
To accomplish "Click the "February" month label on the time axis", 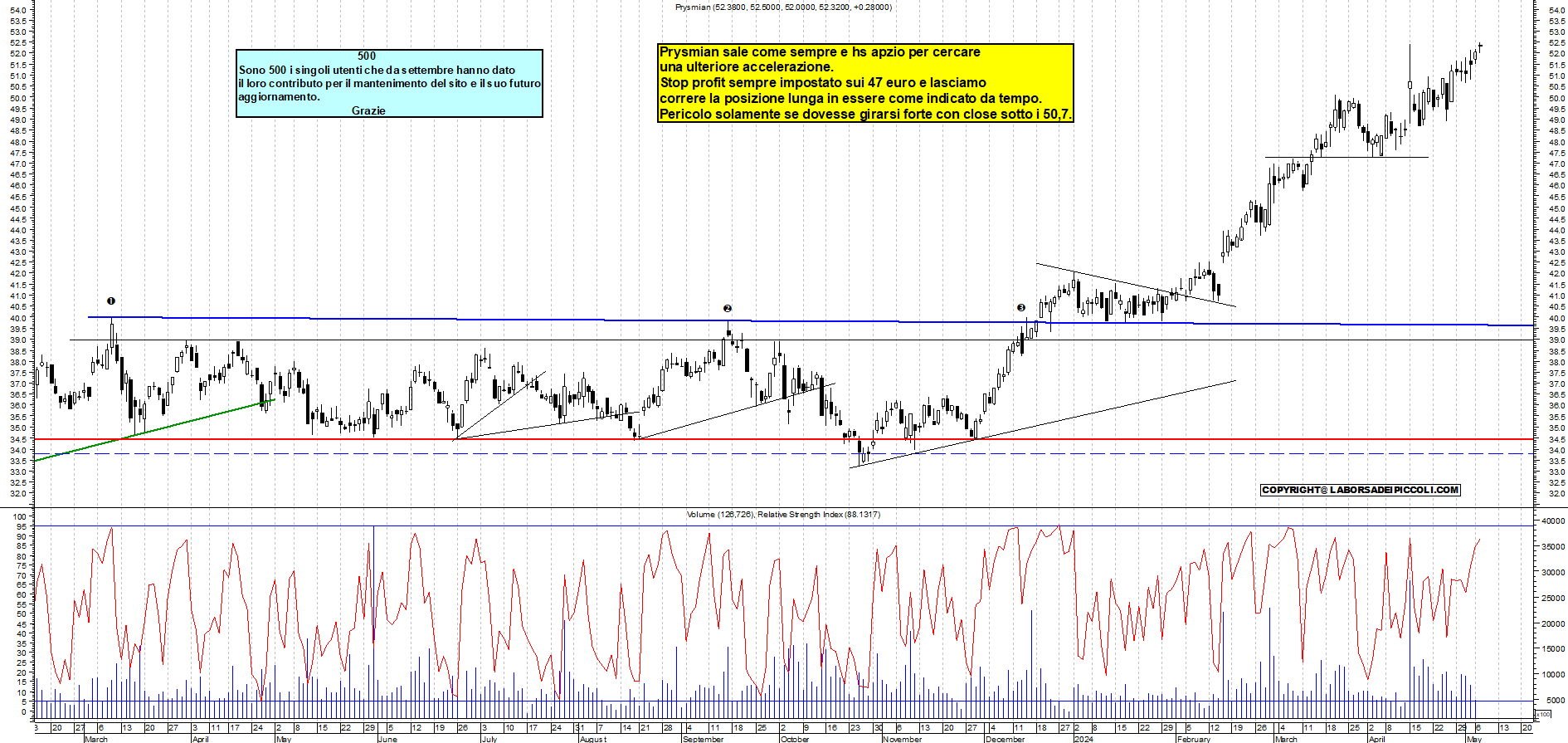I will point(1194,739).
